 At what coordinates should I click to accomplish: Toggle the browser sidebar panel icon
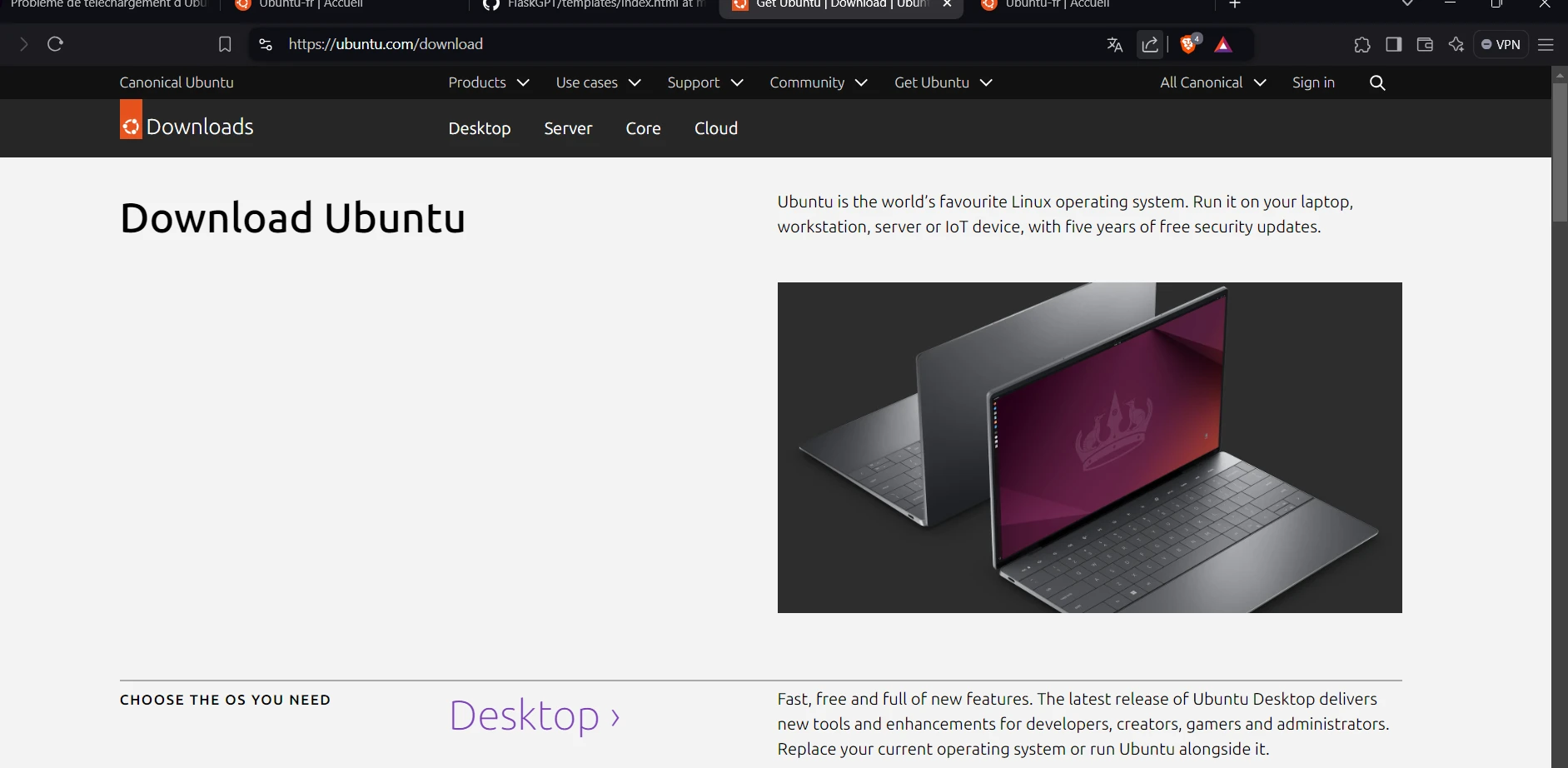1394,45
